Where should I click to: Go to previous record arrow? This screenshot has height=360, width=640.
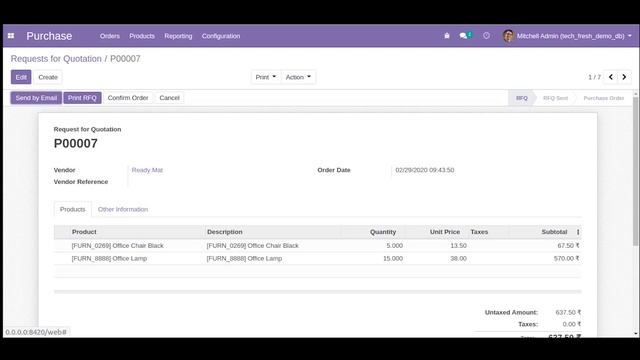[611, 77]
